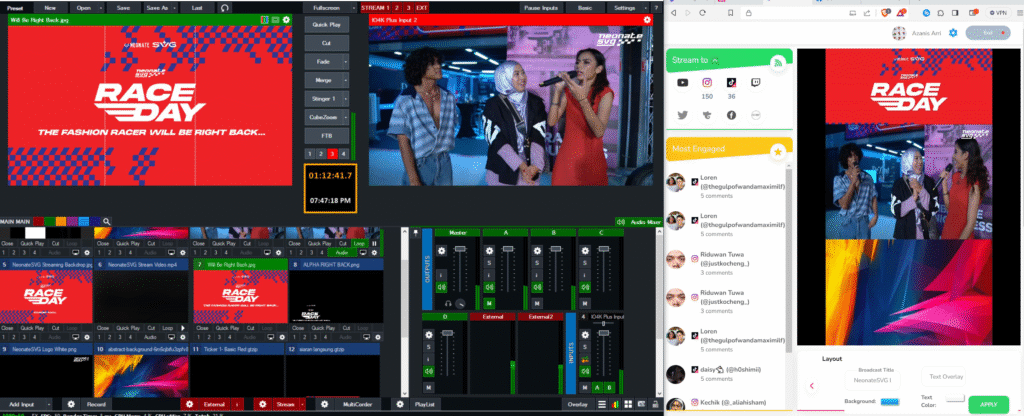Open the Add Input dropdown arrow
The width and height of the screenshot is (1024, 416).
click(51, 405)
